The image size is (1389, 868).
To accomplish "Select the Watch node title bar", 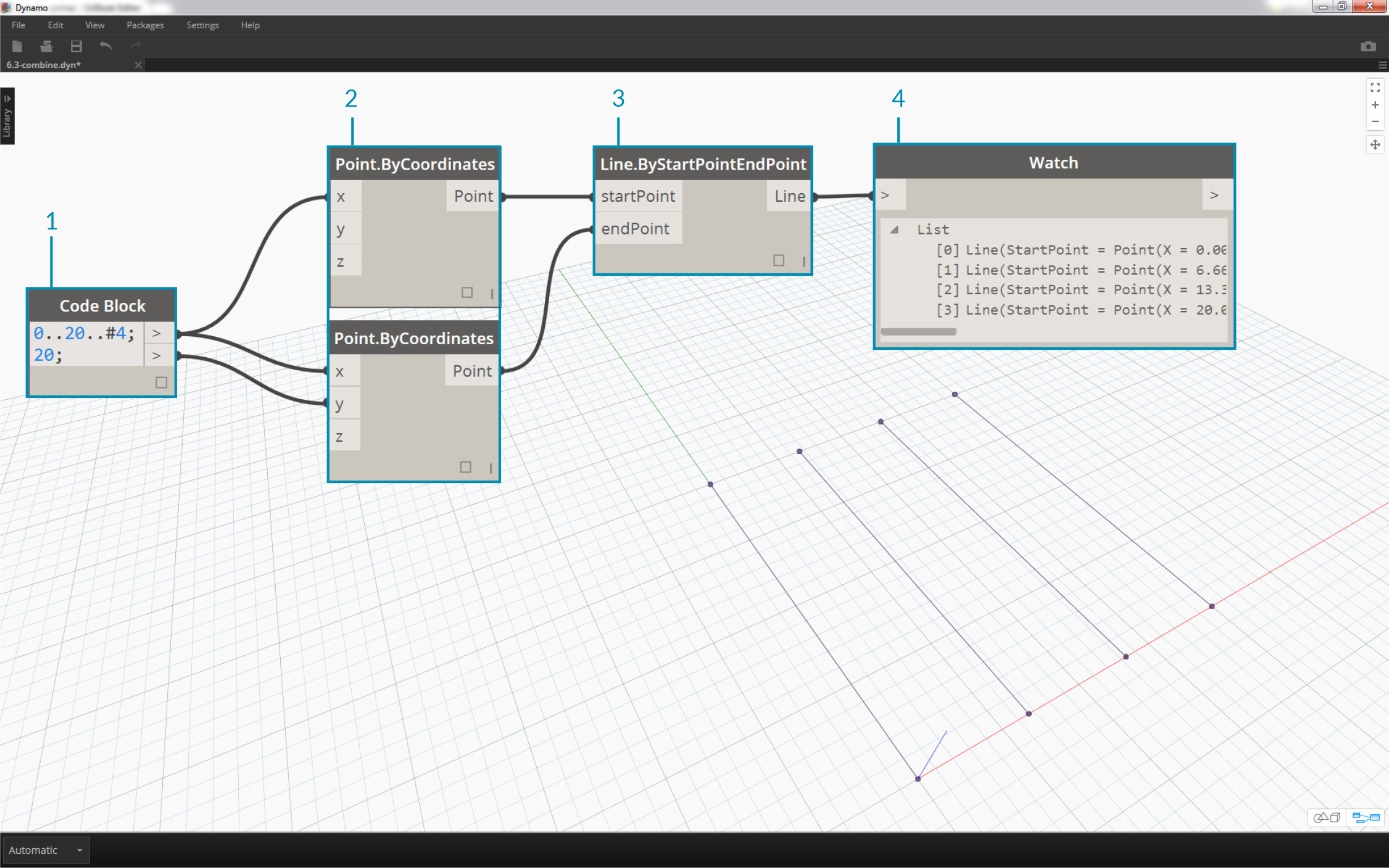I will [x=1054, y=163].
